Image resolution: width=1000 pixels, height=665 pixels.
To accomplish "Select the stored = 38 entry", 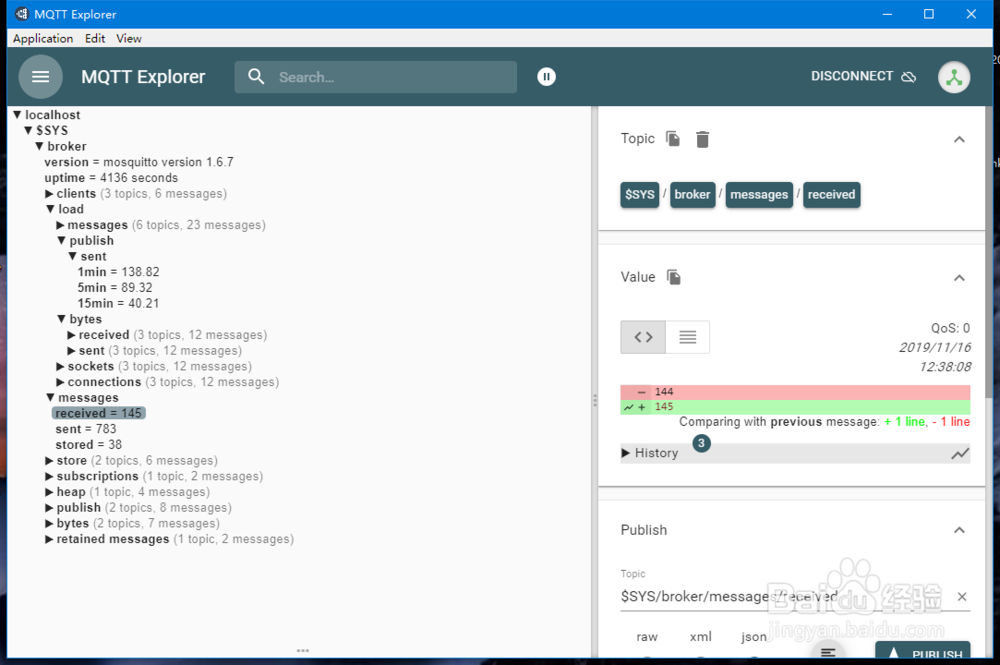I will point(88,444).
